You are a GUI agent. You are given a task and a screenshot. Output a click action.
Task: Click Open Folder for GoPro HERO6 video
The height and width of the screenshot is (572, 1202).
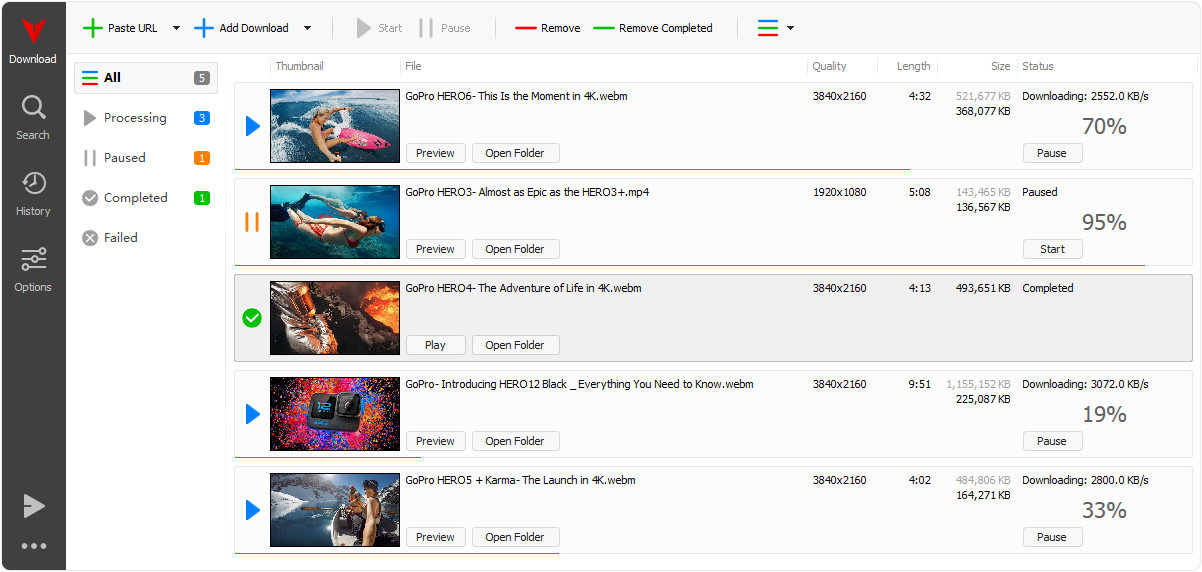(x=515, y=153)
